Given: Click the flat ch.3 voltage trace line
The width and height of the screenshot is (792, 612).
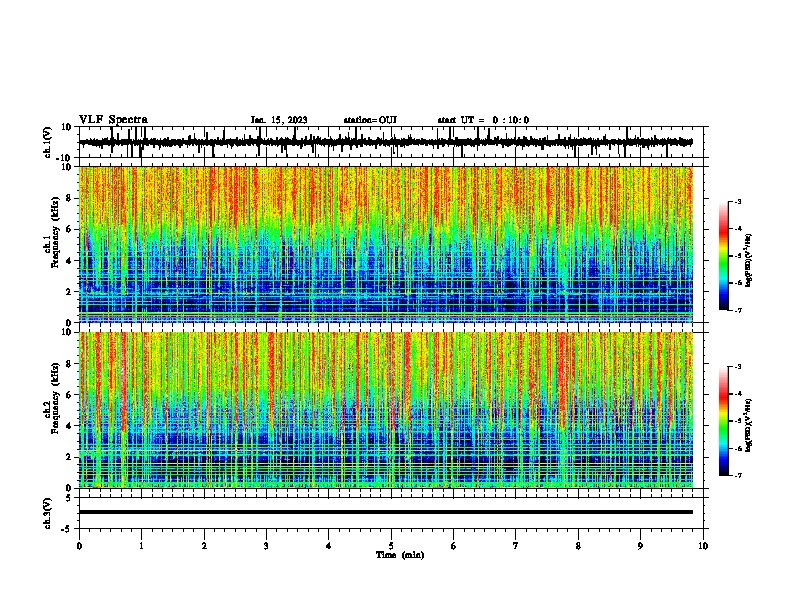Looking at the screenshot, I should coord(386,512).
